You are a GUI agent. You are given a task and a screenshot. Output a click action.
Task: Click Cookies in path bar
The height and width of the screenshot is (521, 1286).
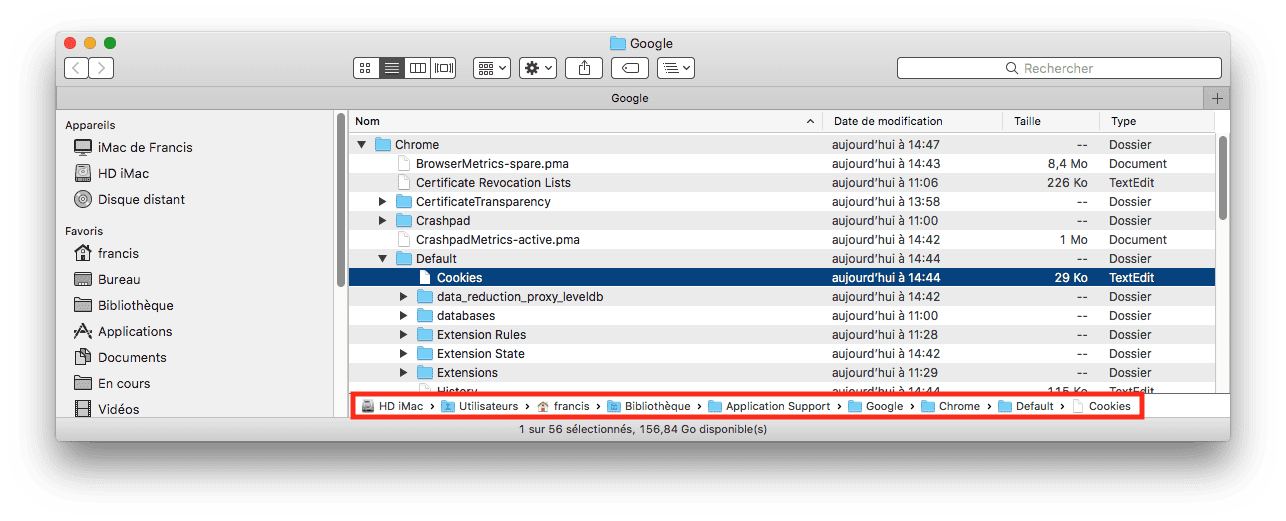click(x=1101, y=407)
